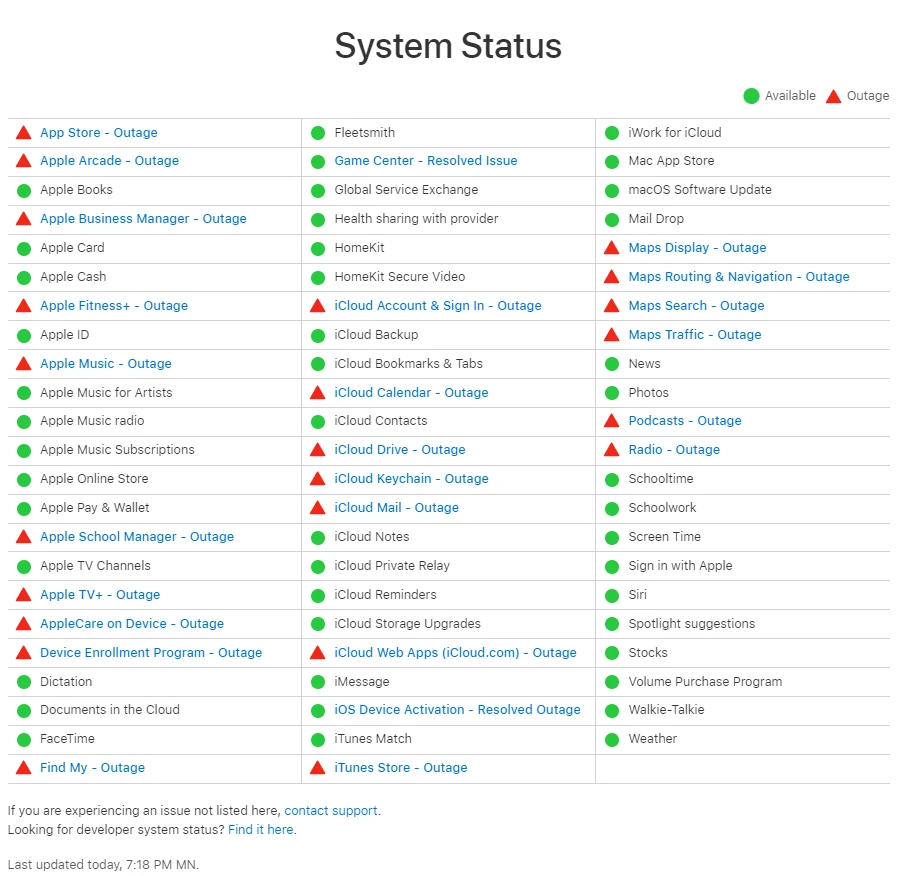Open Maps Routing & Navigation - Outage
This screenshot has width=901, height=876.
[739, 277]
